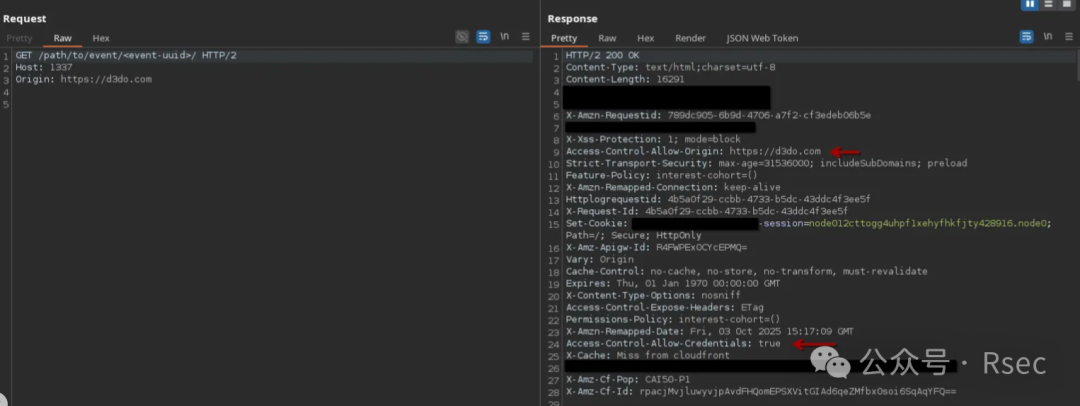Open Request panel hamburger options menu
1080x406 pixels.
coord(526,37)
